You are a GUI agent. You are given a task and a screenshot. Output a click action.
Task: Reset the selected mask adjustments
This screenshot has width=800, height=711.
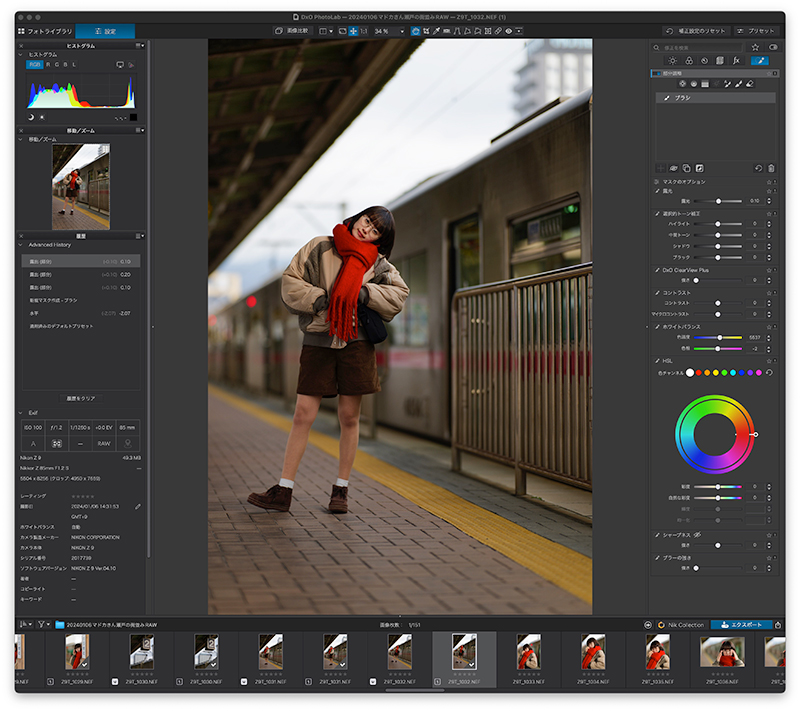click(x=759, y=168)
